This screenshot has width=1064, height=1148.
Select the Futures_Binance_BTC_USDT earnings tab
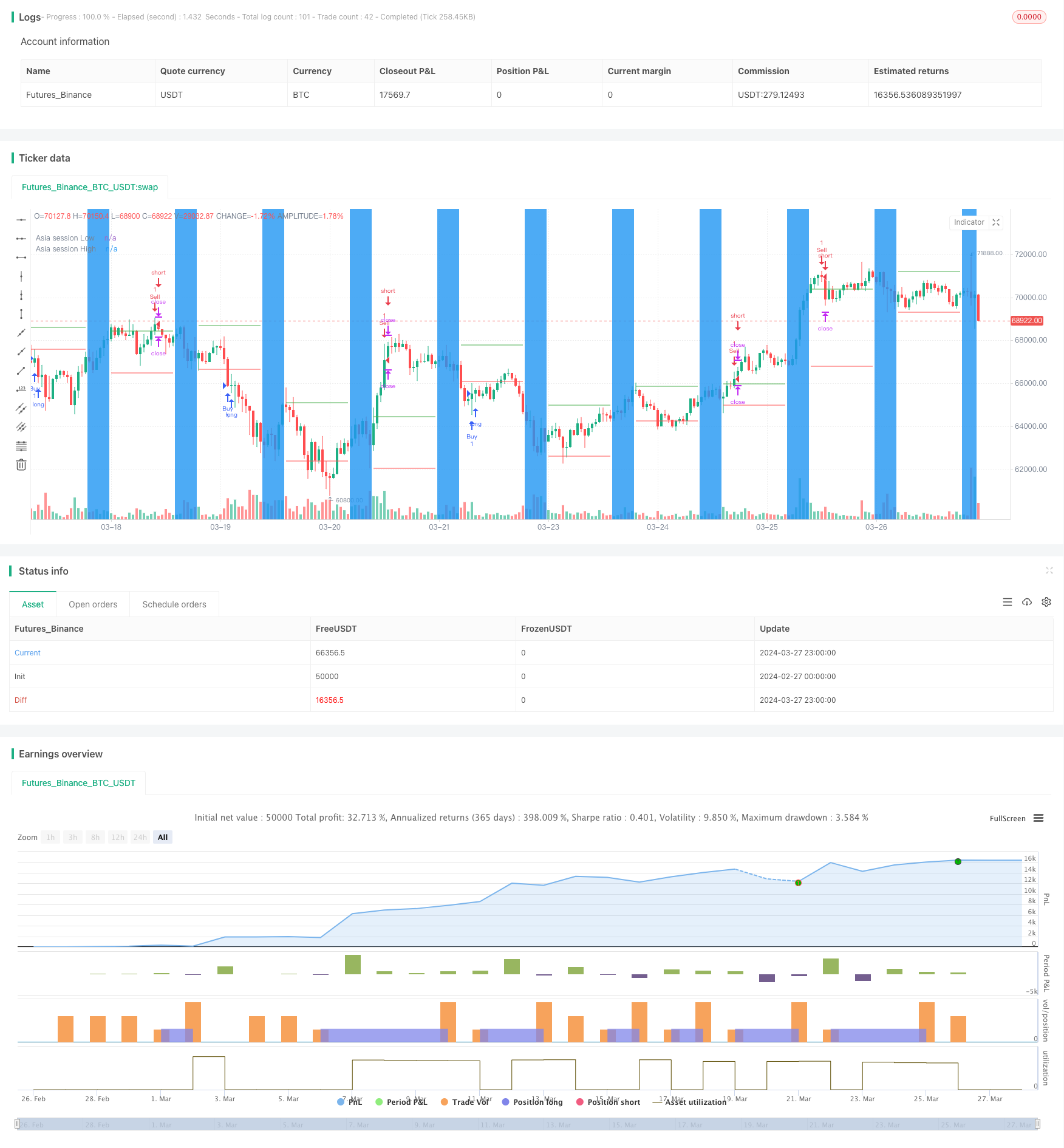tap(78, 783)
